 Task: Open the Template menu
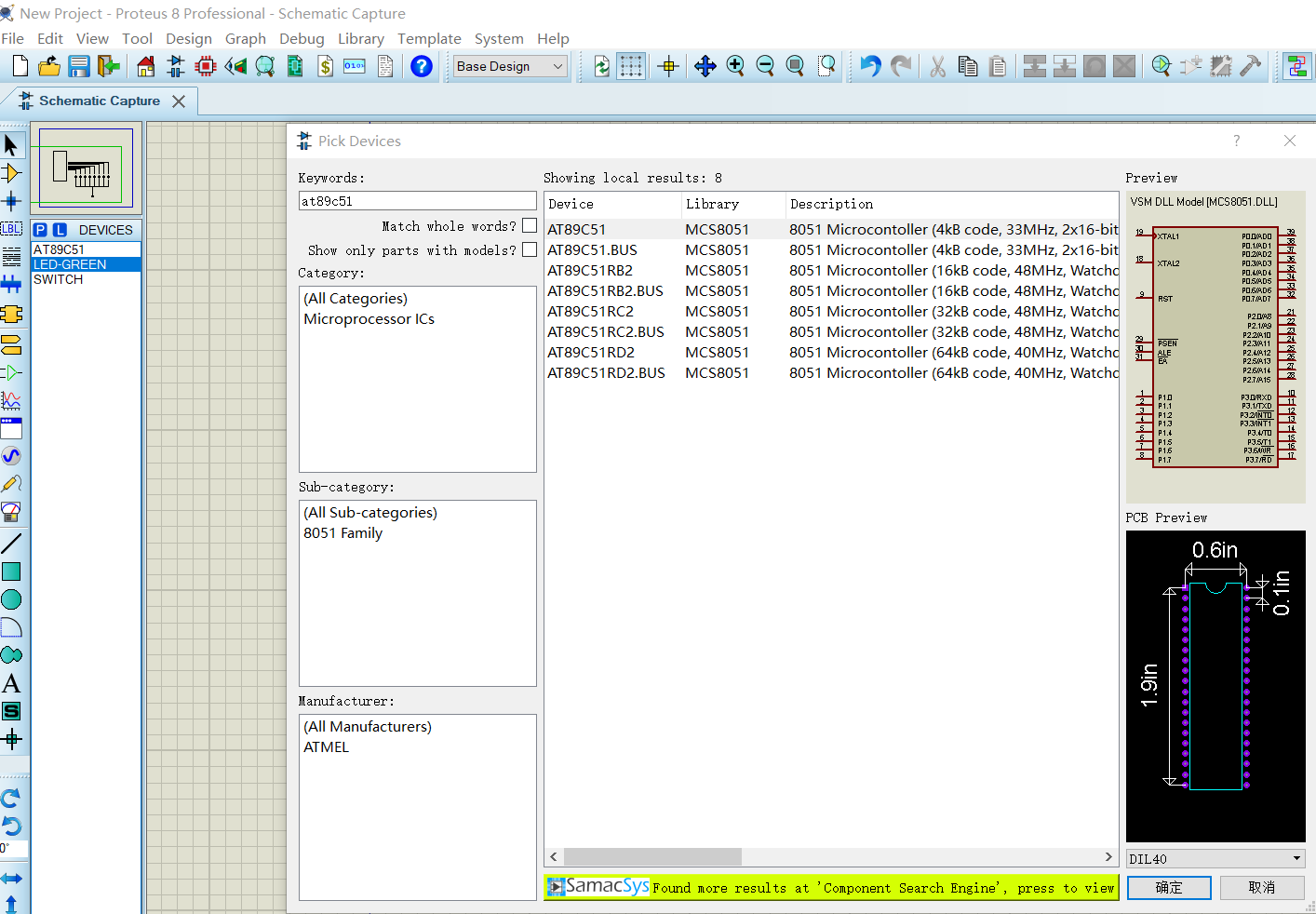pyautogui.click(x=429, y=38)
